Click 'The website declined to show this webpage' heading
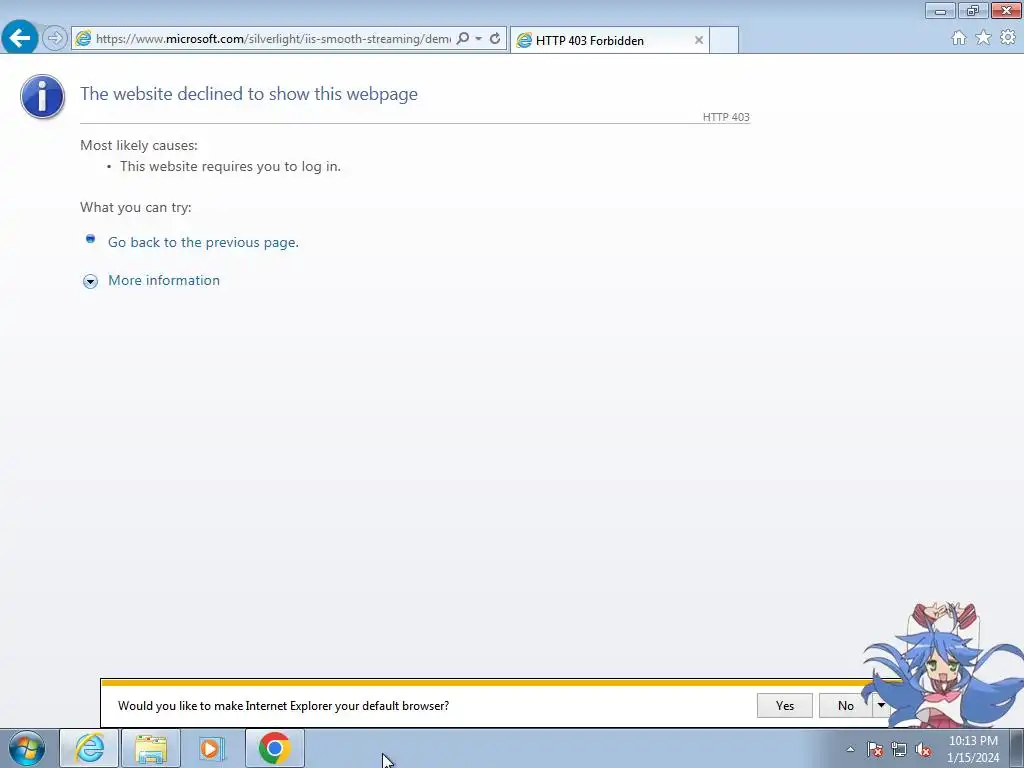 (x=249, y=93)
